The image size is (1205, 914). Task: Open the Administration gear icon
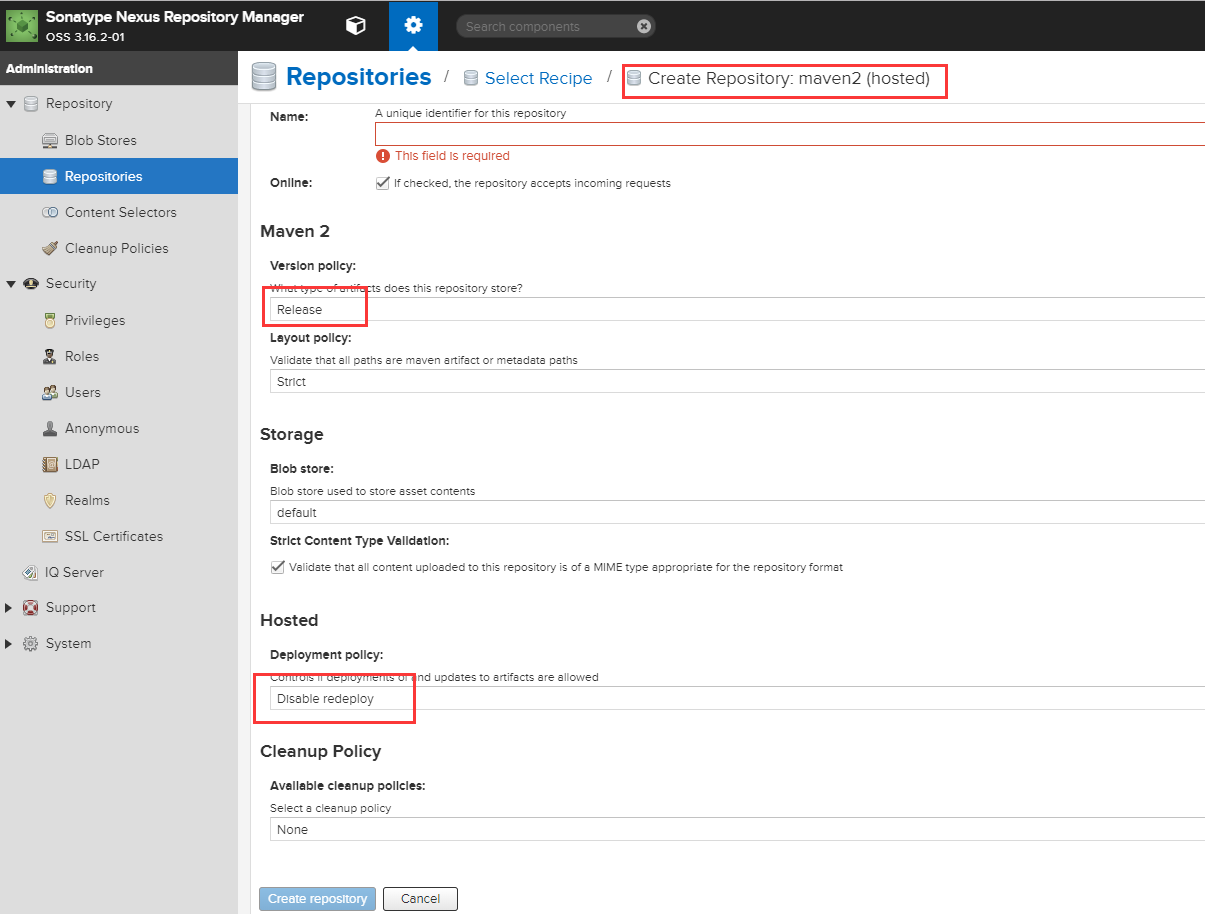point(413,26)
